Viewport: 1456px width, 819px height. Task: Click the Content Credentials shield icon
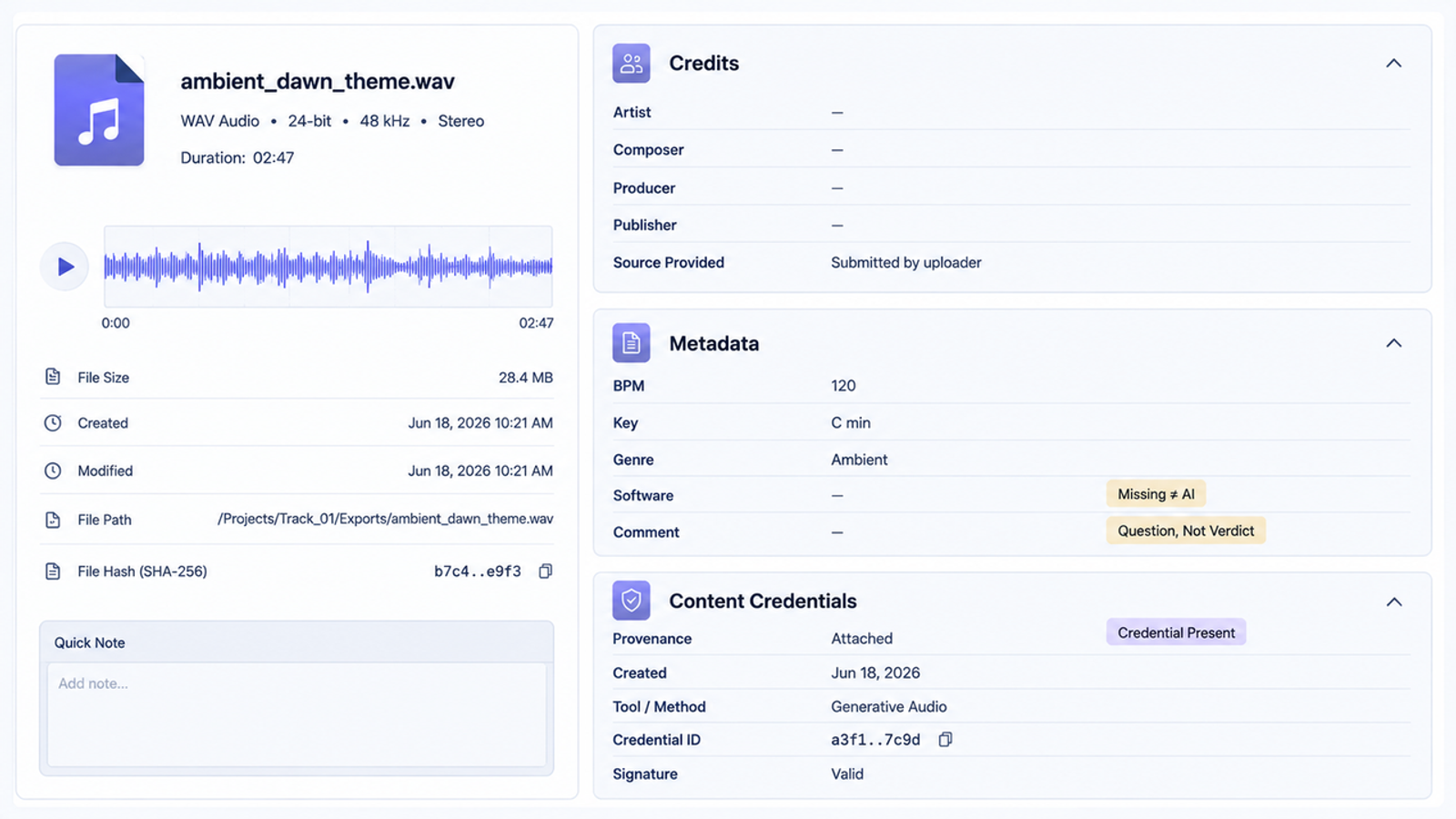click(632, 601)
